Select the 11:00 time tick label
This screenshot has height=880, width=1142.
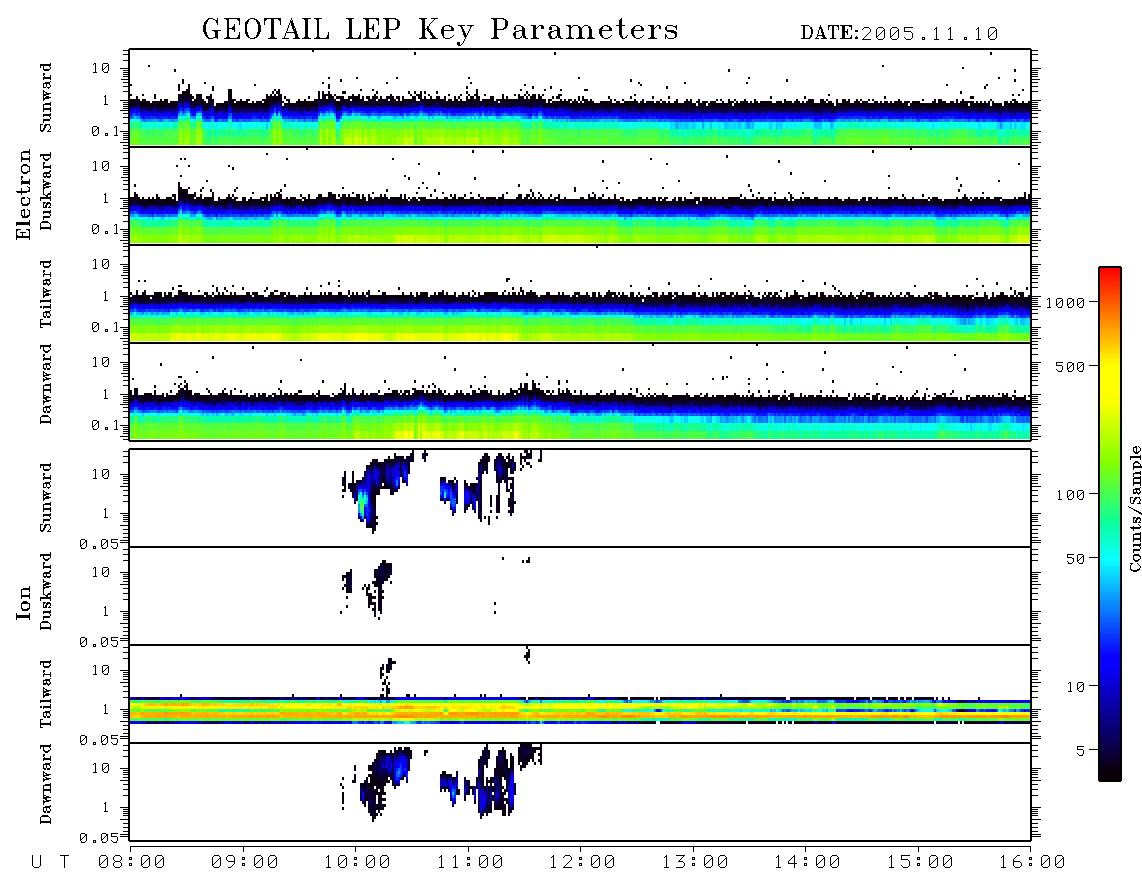pyautogui.click(x=470, y=863)
